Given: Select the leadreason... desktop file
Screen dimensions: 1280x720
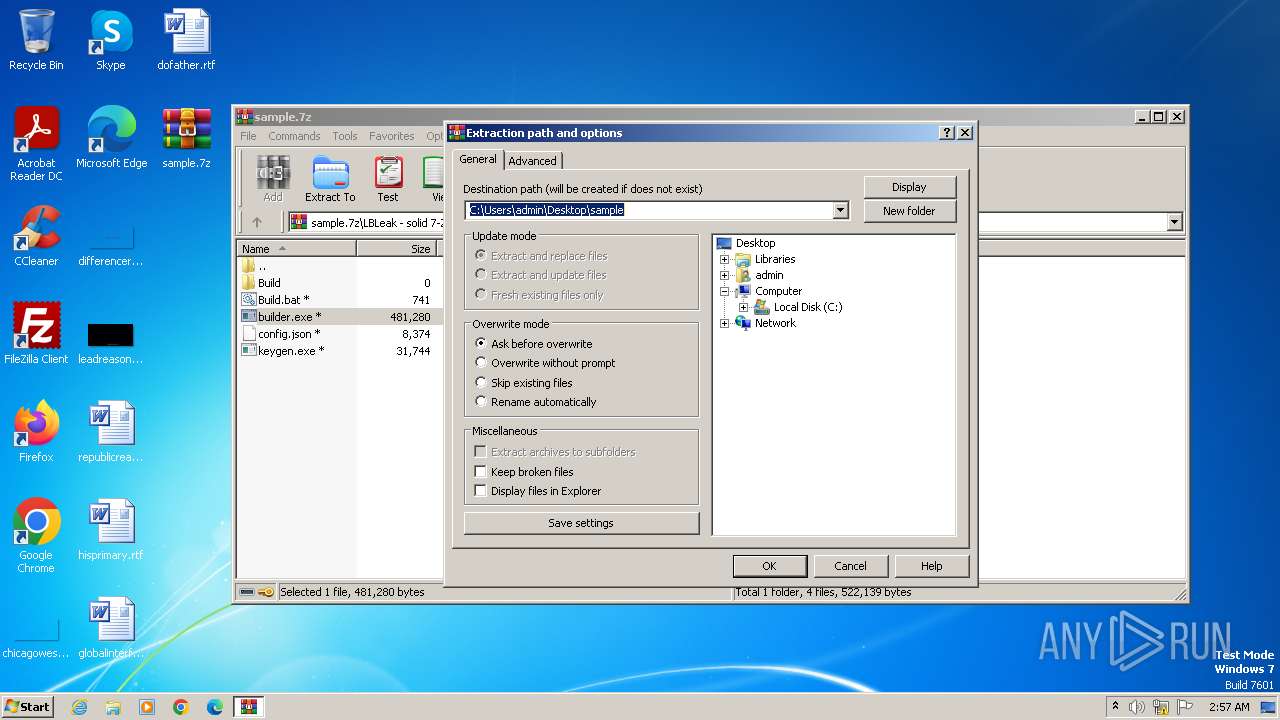Looking at the screenshot, I should coord(111,340).
